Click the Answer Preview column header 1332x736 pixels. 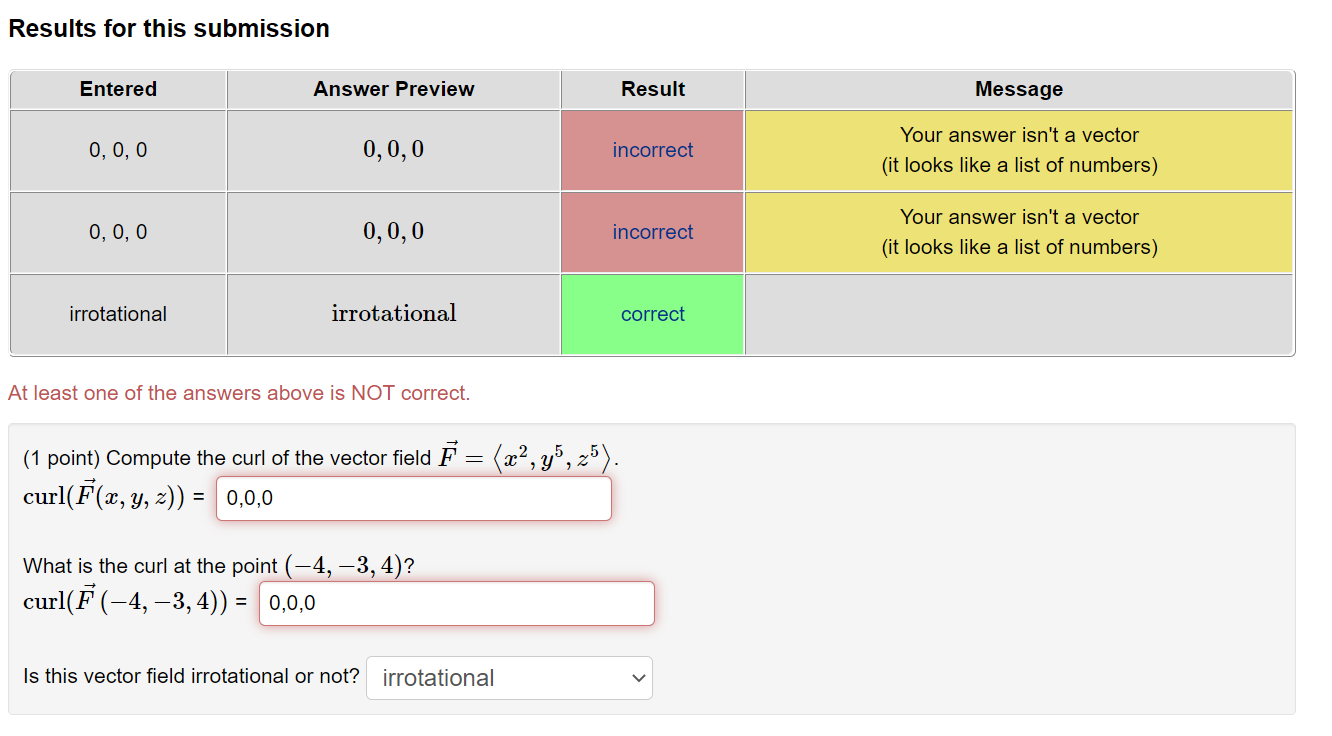click(x=393, y=89)
